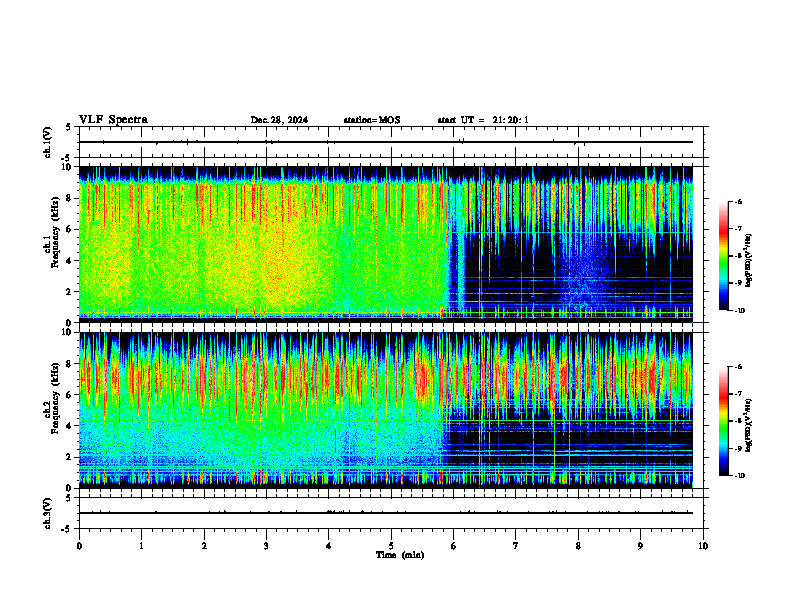Click the ch.1 colorbar log(PSD) label
The image size is (792, 612).
tap(749, 261)
